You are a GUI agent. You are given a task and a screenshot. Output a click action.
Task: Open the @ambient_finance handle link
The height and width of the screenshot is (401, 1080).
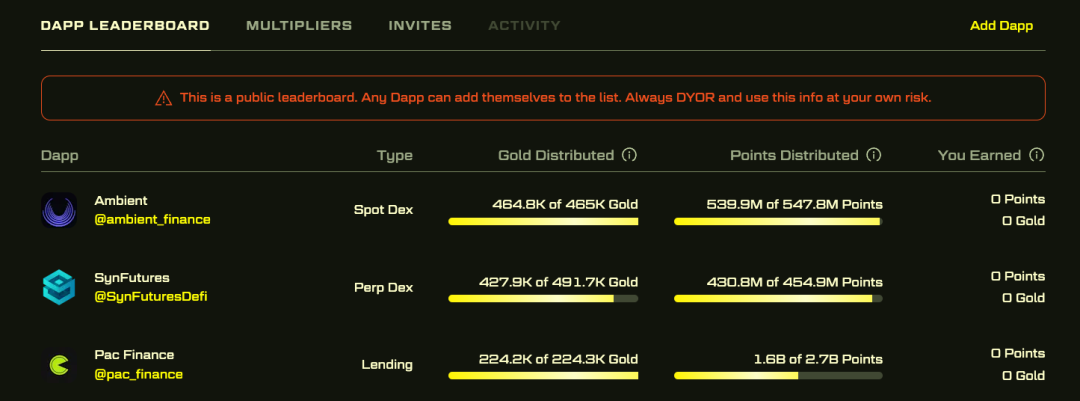(152, 219)
